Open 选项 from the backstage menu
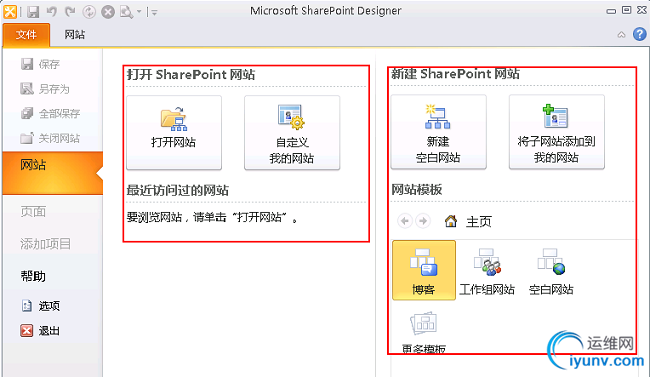650x377 pixels. [41, 306]
